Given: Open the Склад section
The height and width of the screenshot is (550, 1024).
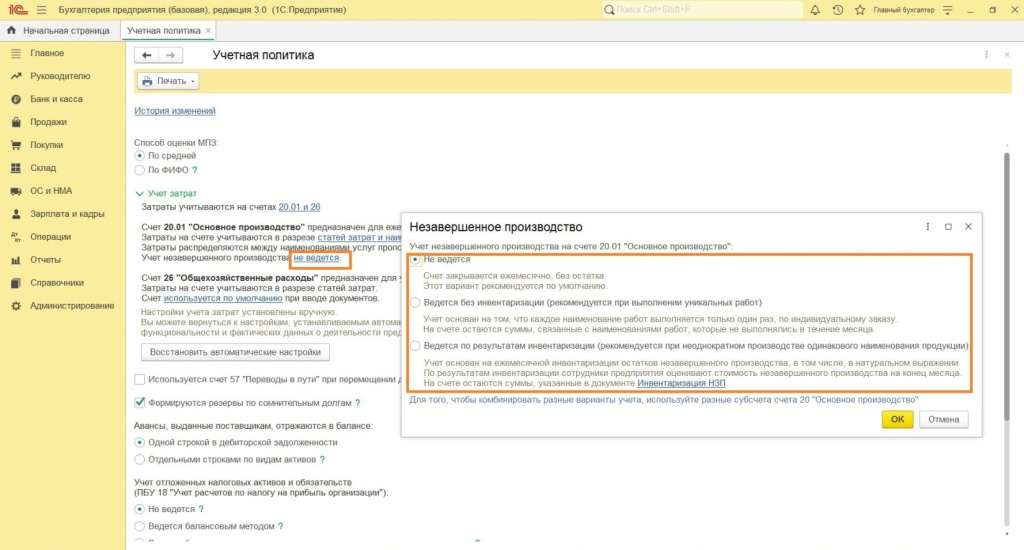Looking at the screenshot, I should point(43,168).
